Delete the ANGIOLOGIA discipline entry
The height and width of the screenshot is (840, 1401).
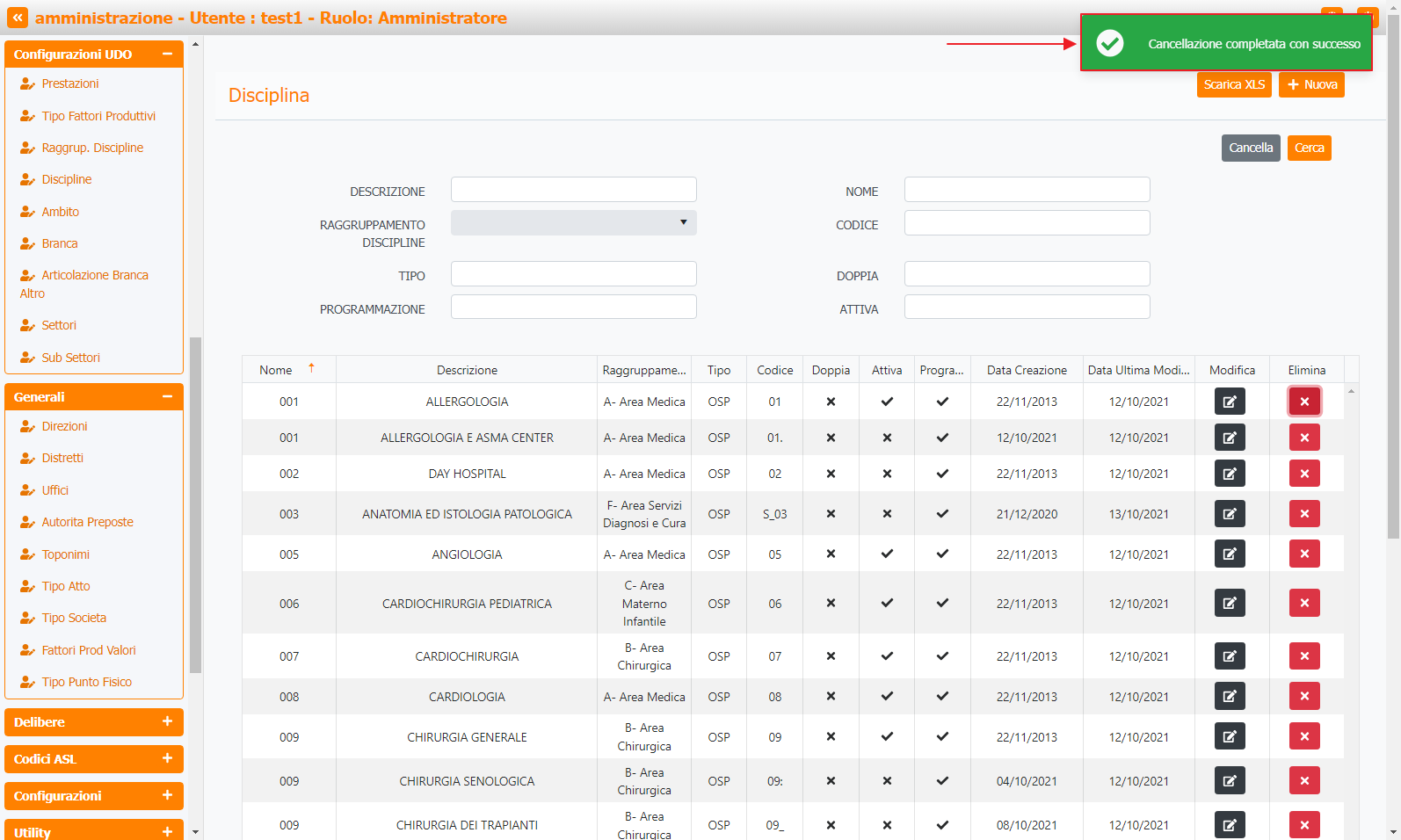[x=1303, y=554]
